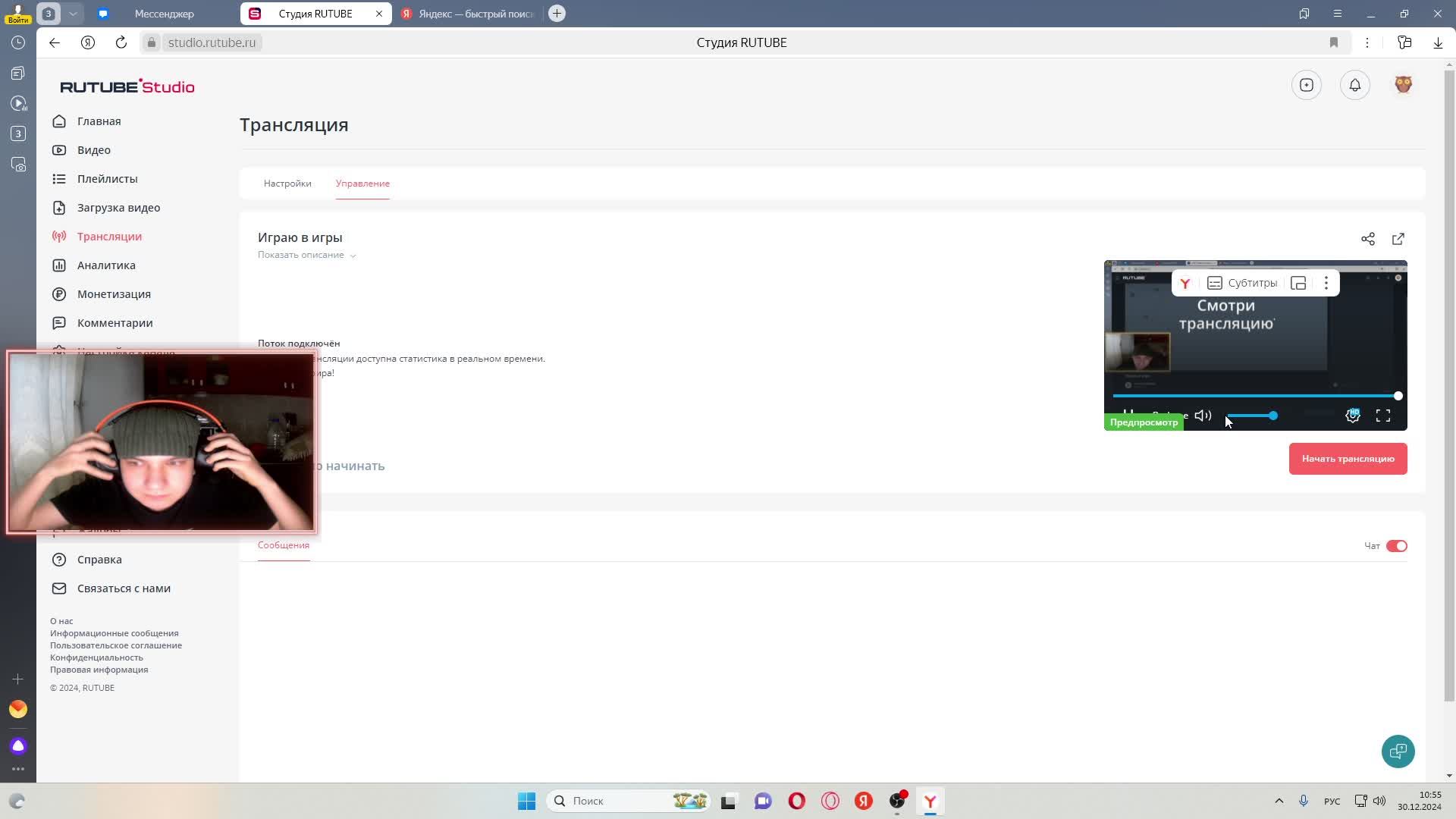Open Конфиденциальность footer link
The image size is (1456, 819).
[x=96, y=657]
